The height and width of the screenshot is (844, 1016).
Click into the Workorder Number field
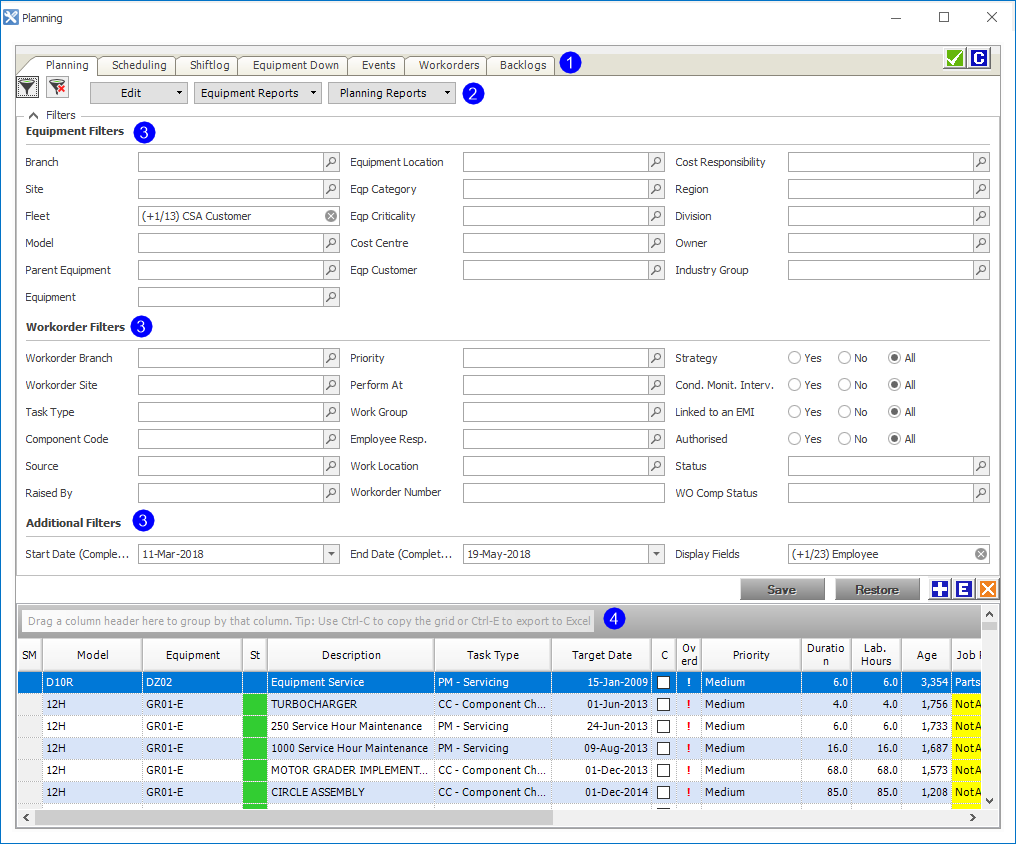(x=563, y=493)
